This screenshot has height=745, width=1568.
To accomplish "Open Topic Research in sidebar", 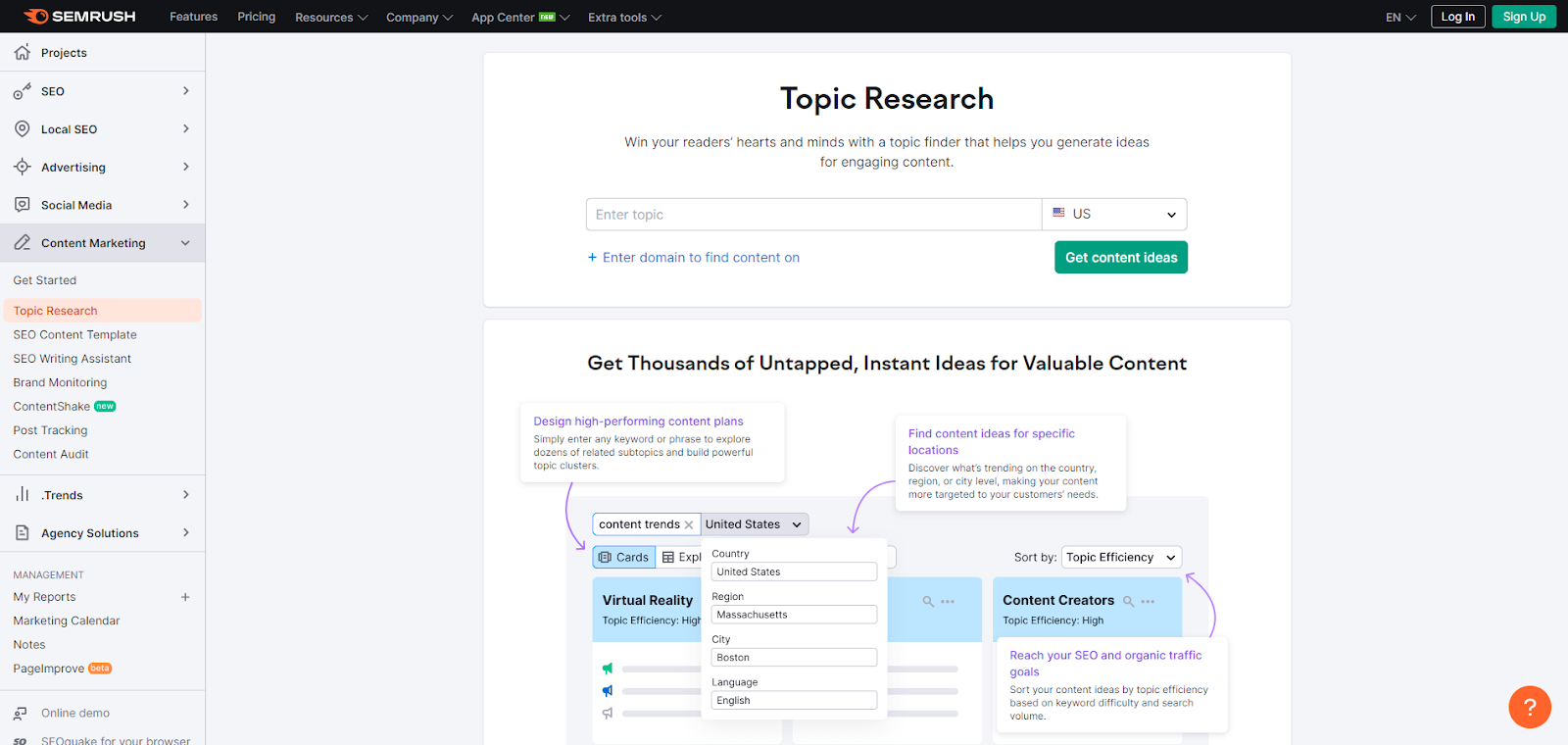I will pyautogui.click(x=103, y=311).
